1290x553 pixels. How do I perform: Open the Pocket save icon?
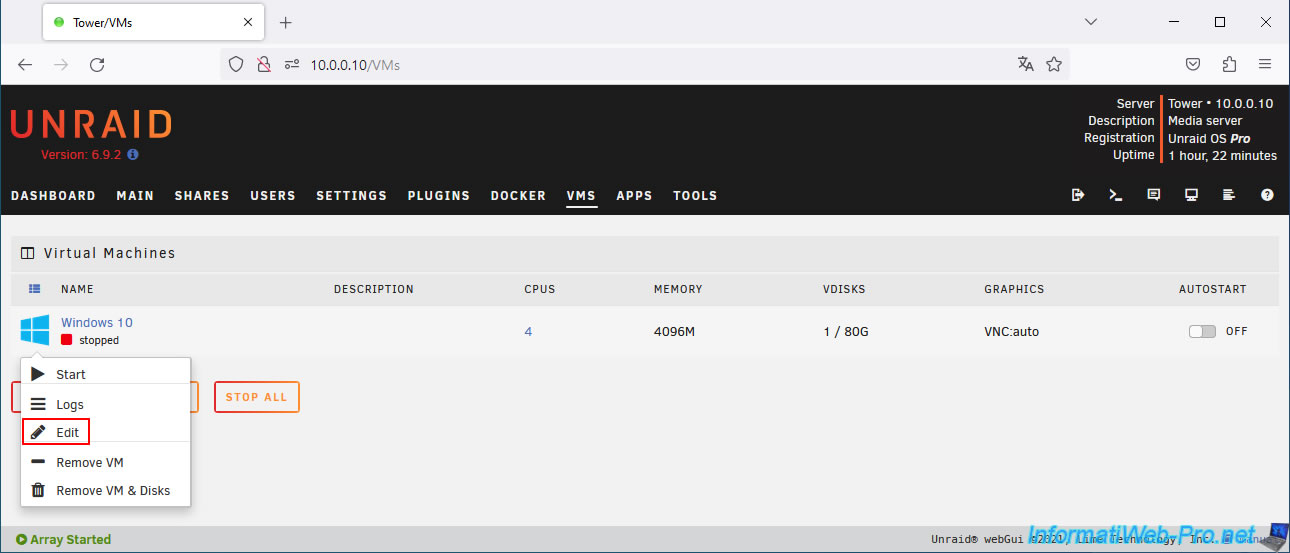point(1193,64)
